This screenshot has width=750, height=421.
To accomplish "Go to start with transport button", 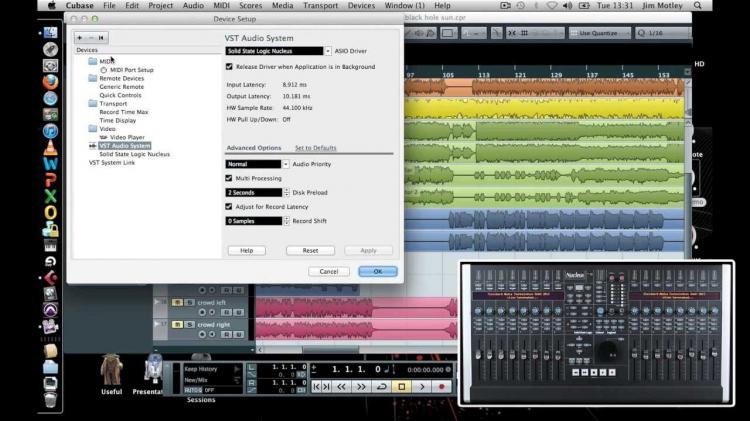I will (316, 387).
